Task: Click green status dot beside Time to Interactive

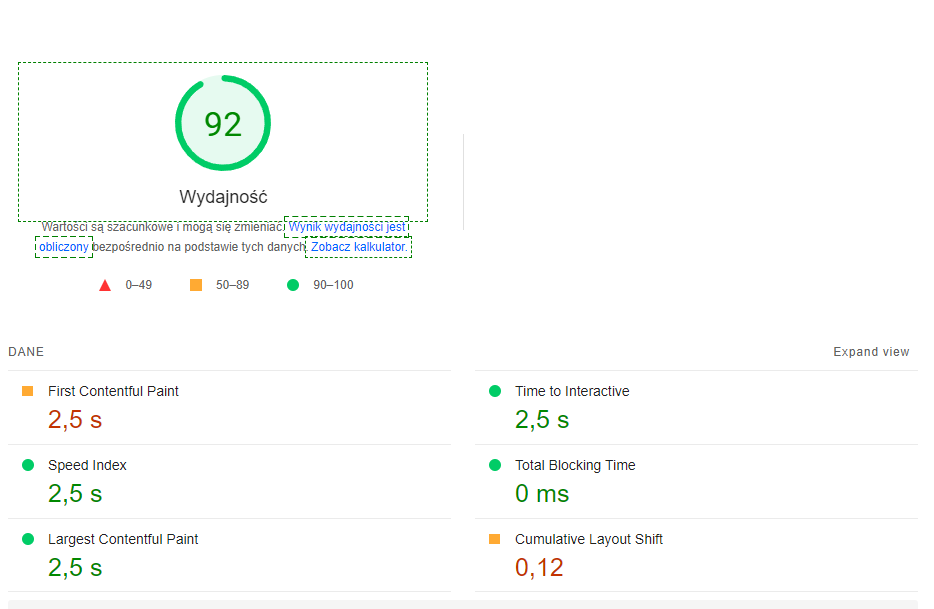Action: click(x=495, y=391)
